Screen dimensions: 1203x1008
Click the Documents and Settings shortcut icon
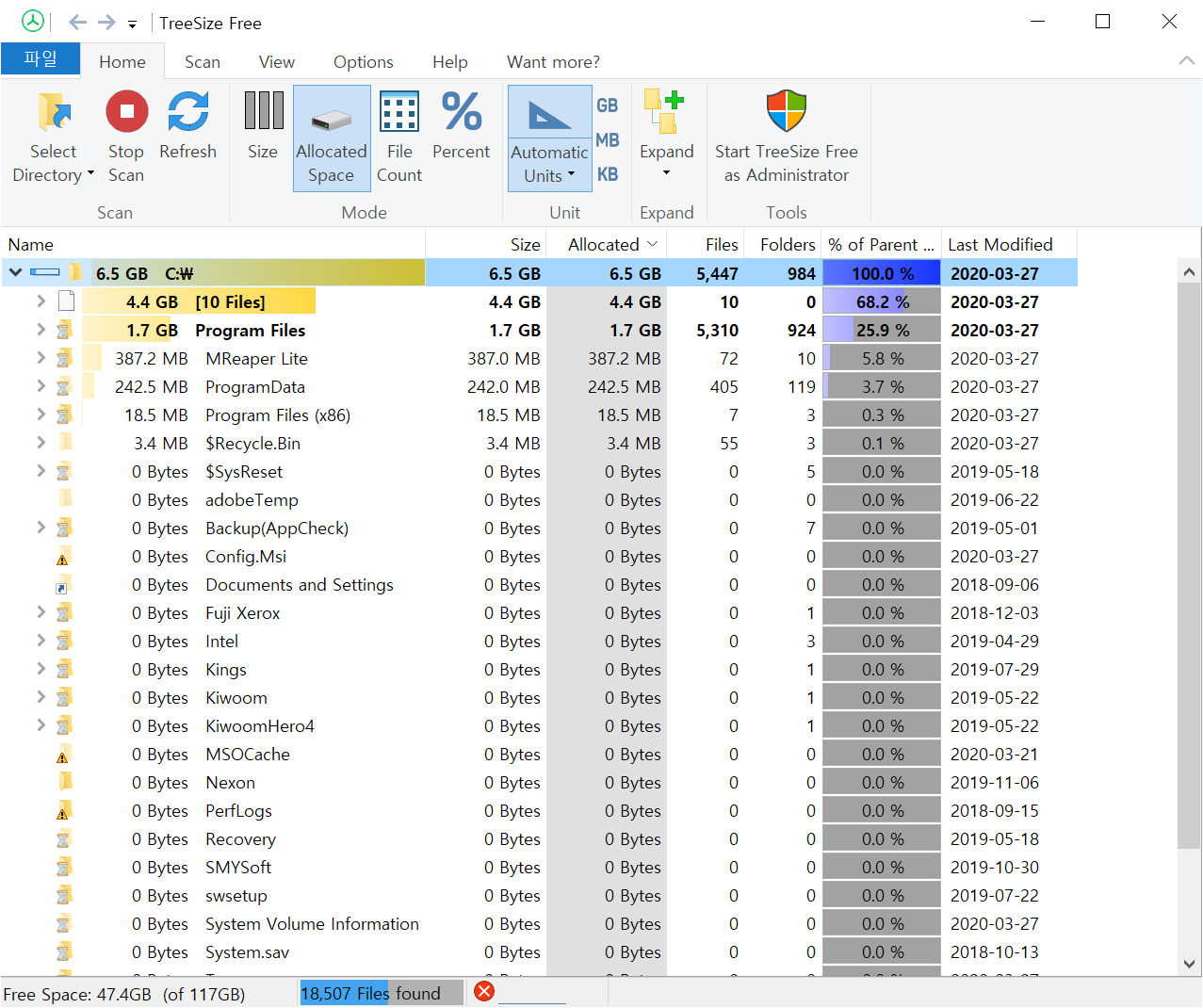pyautogui.click(x=64, y=585)
